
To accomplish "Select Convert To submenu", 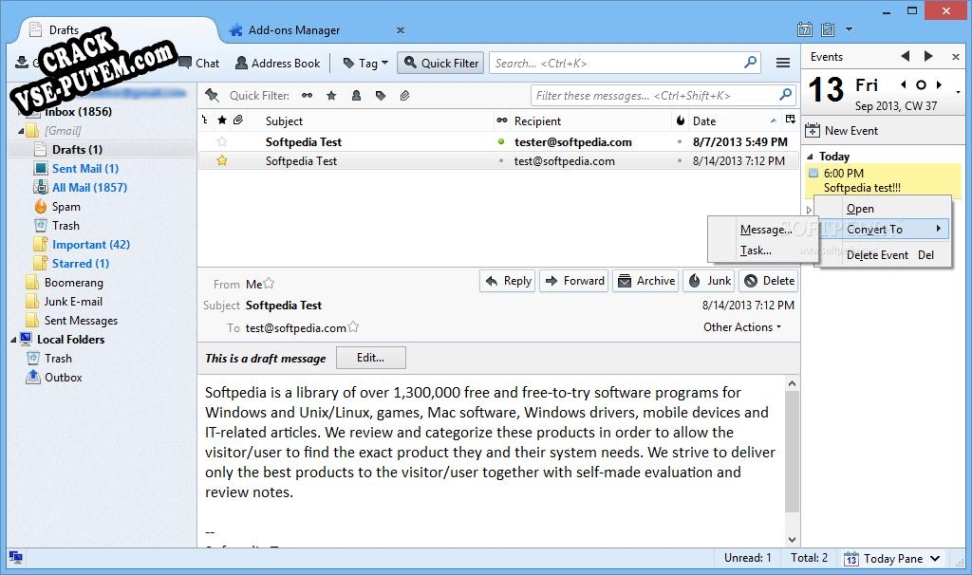I will (x=883, y=229).
